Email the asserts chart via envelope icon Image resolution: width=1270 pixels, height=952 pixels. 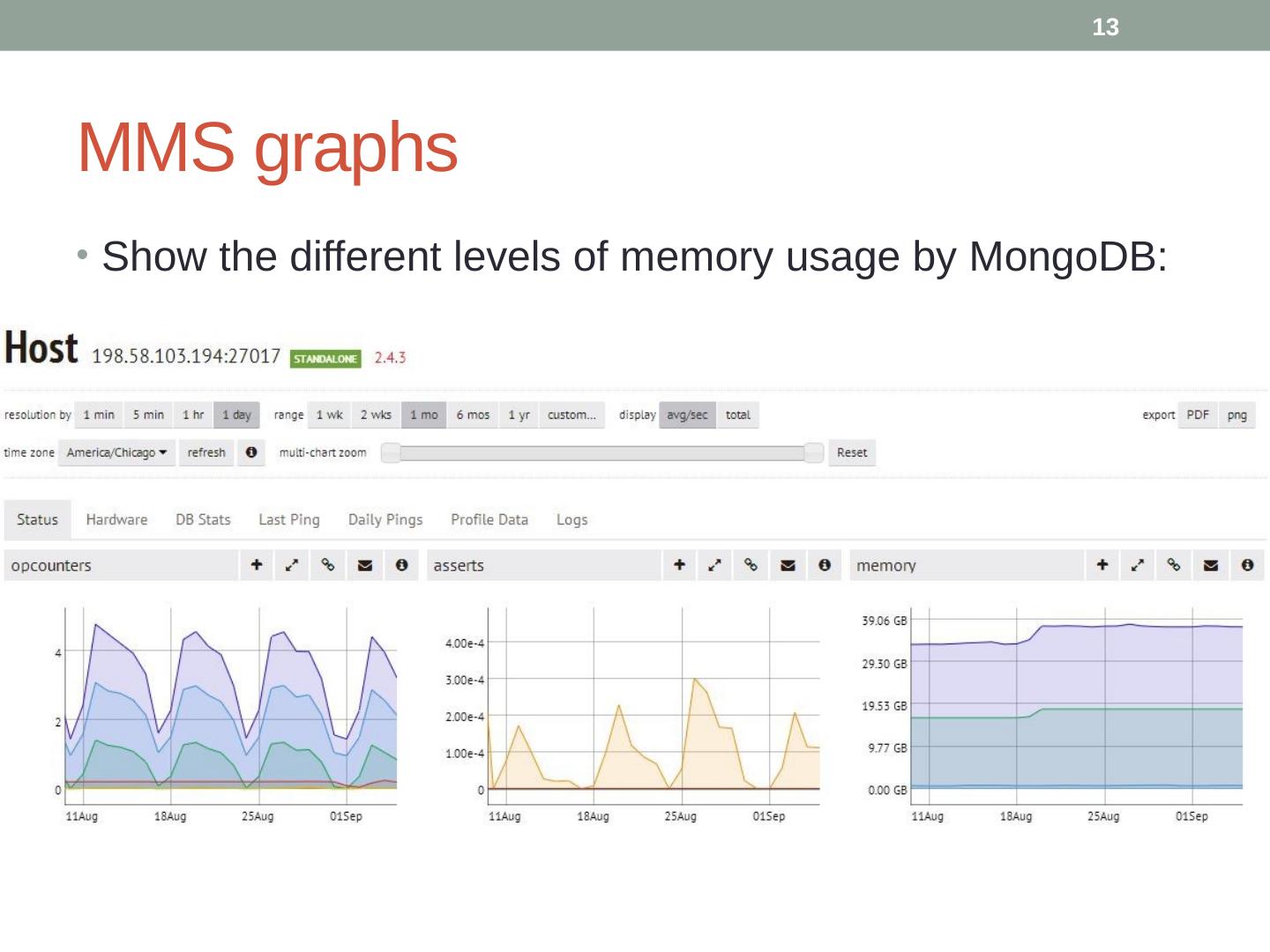click(x=788, y=565)
